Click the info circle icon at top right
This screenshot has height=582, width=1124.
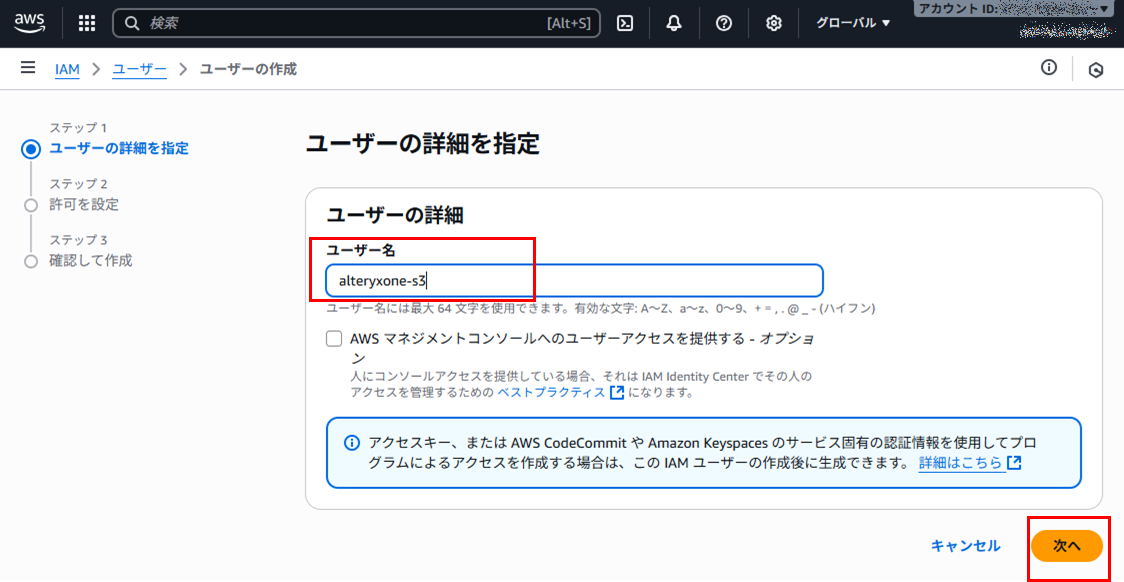coord(1049,68)
